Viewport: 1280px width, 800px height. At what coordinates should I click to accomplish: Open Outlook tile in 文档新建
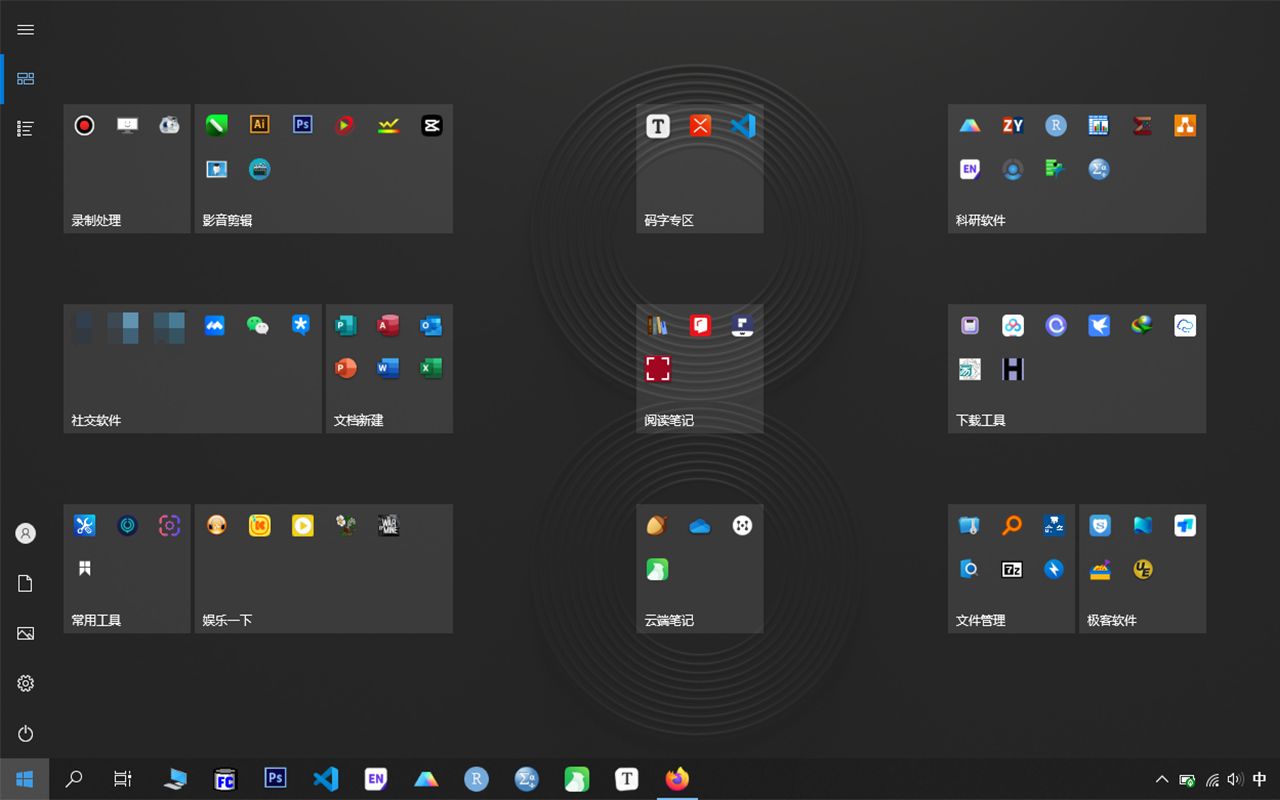tap(431, 325)
